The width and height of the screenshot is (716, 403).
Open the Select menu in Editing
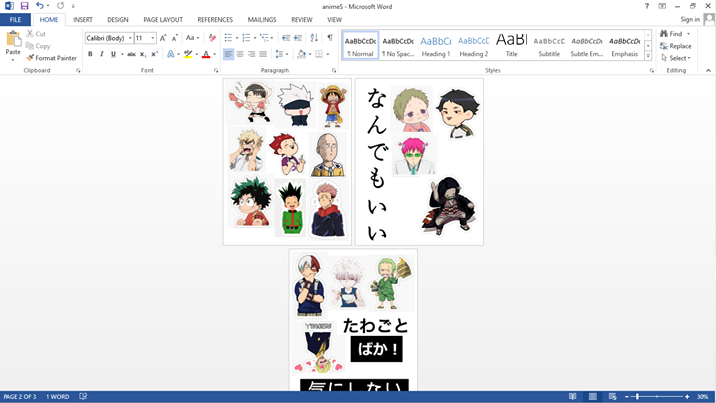coord(676,58)
